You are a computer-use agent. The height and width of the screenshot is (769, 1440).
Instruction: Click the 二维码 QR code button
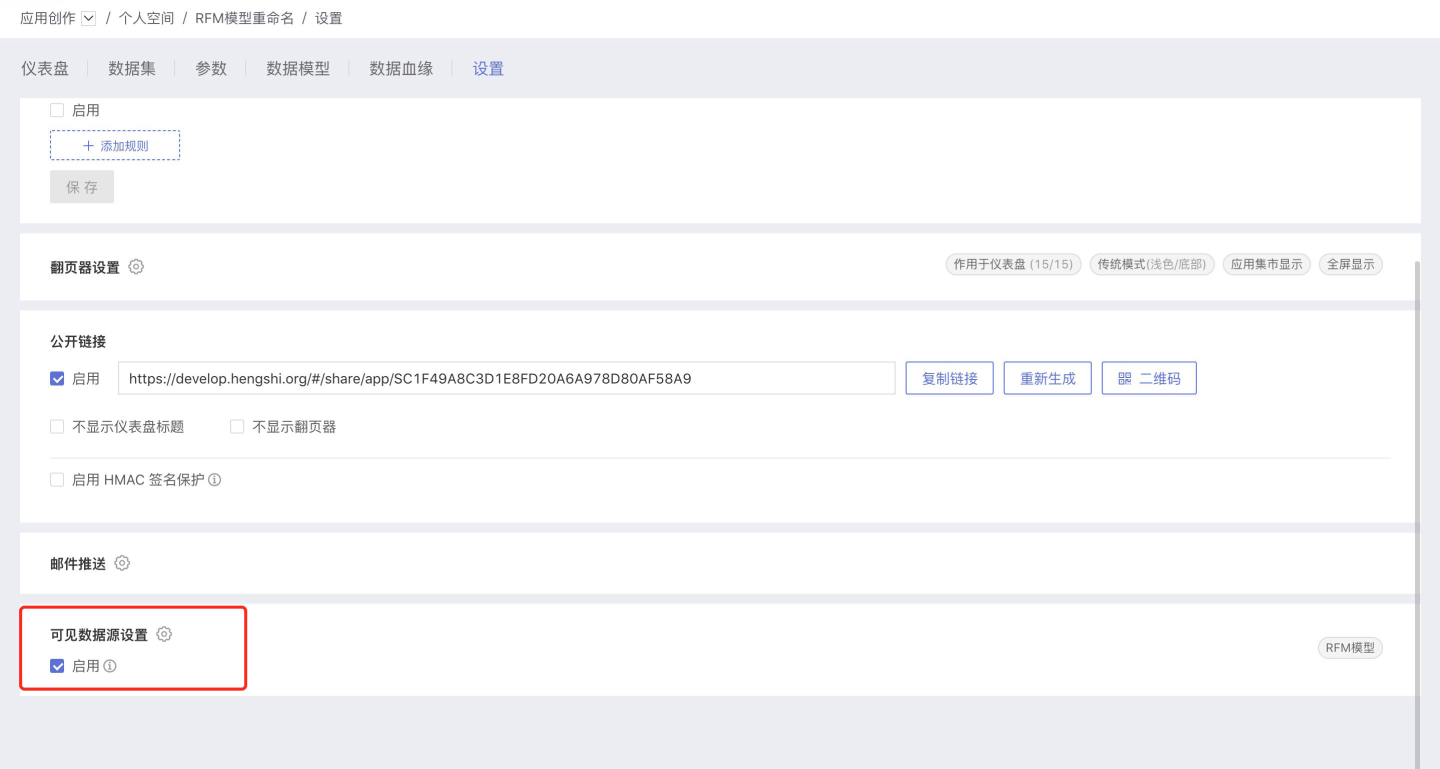pyautogui.click(x=1148, y=379)
